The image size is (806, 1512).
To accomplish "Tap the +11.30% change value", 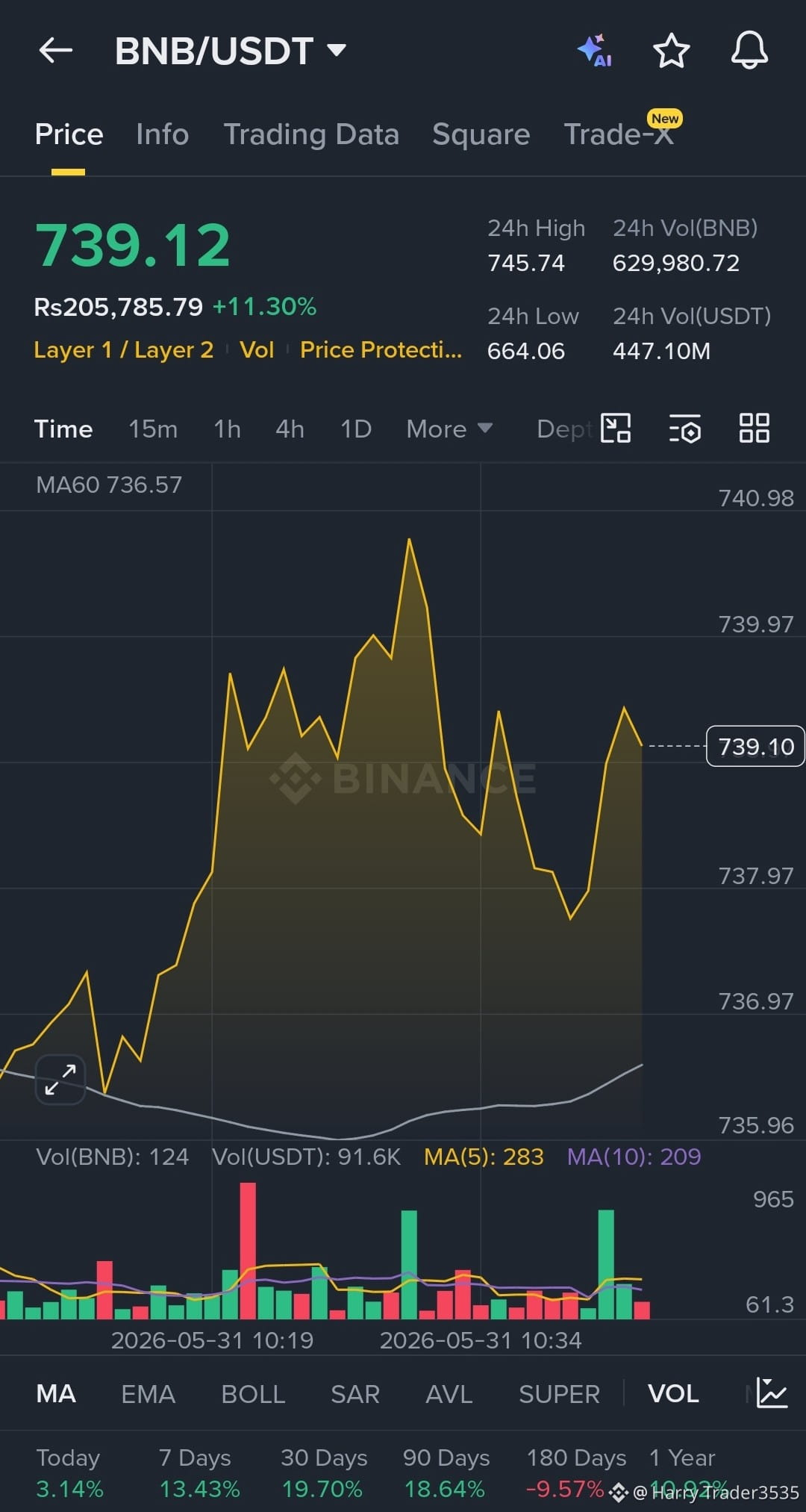I will point(264,306).
